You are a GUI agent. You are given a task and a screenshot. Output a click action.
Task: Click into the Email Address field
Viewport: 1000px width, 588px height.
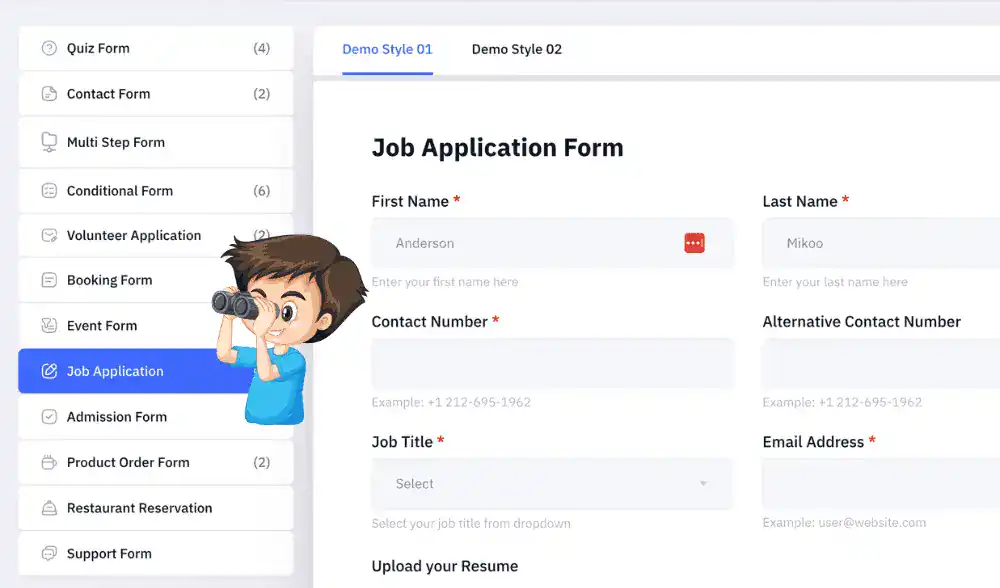[x=880, y=484]
